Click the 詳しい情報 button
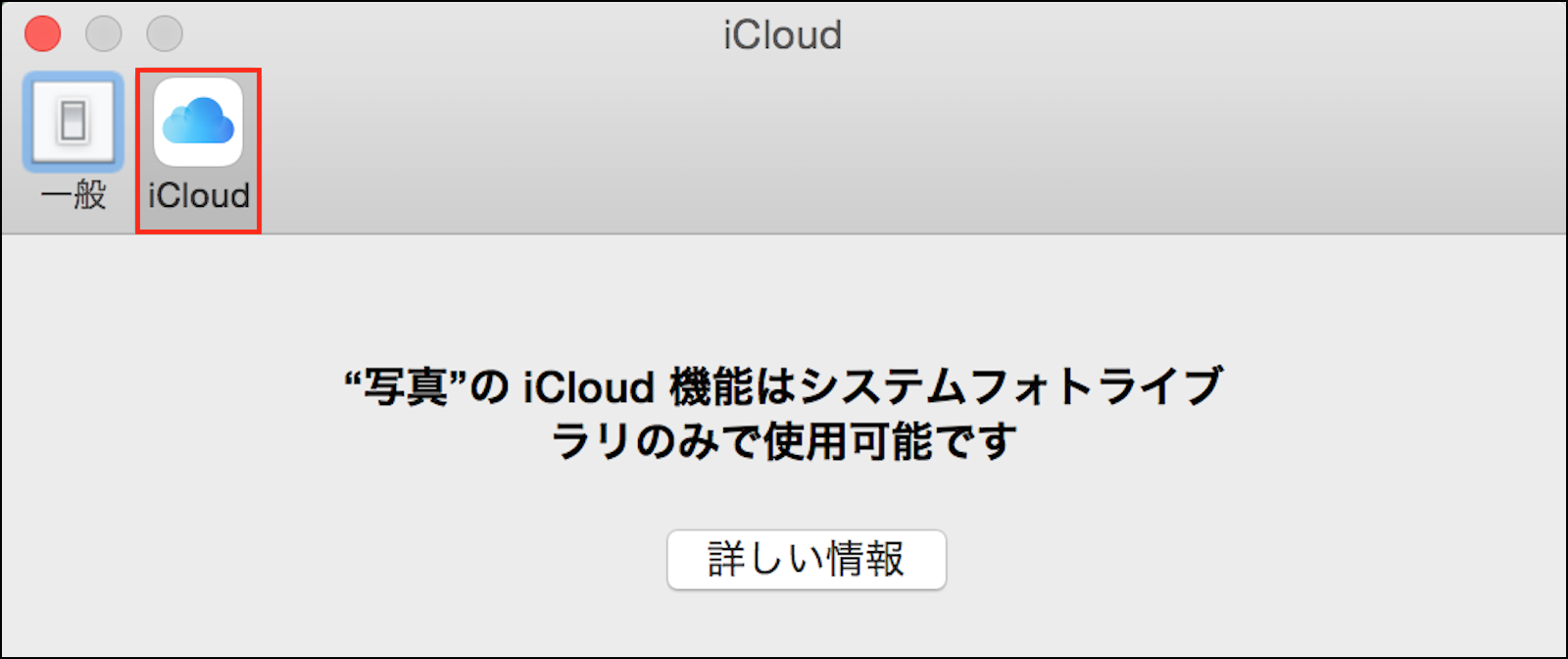This screenshot has height=659, width=1568. [806, 560]
